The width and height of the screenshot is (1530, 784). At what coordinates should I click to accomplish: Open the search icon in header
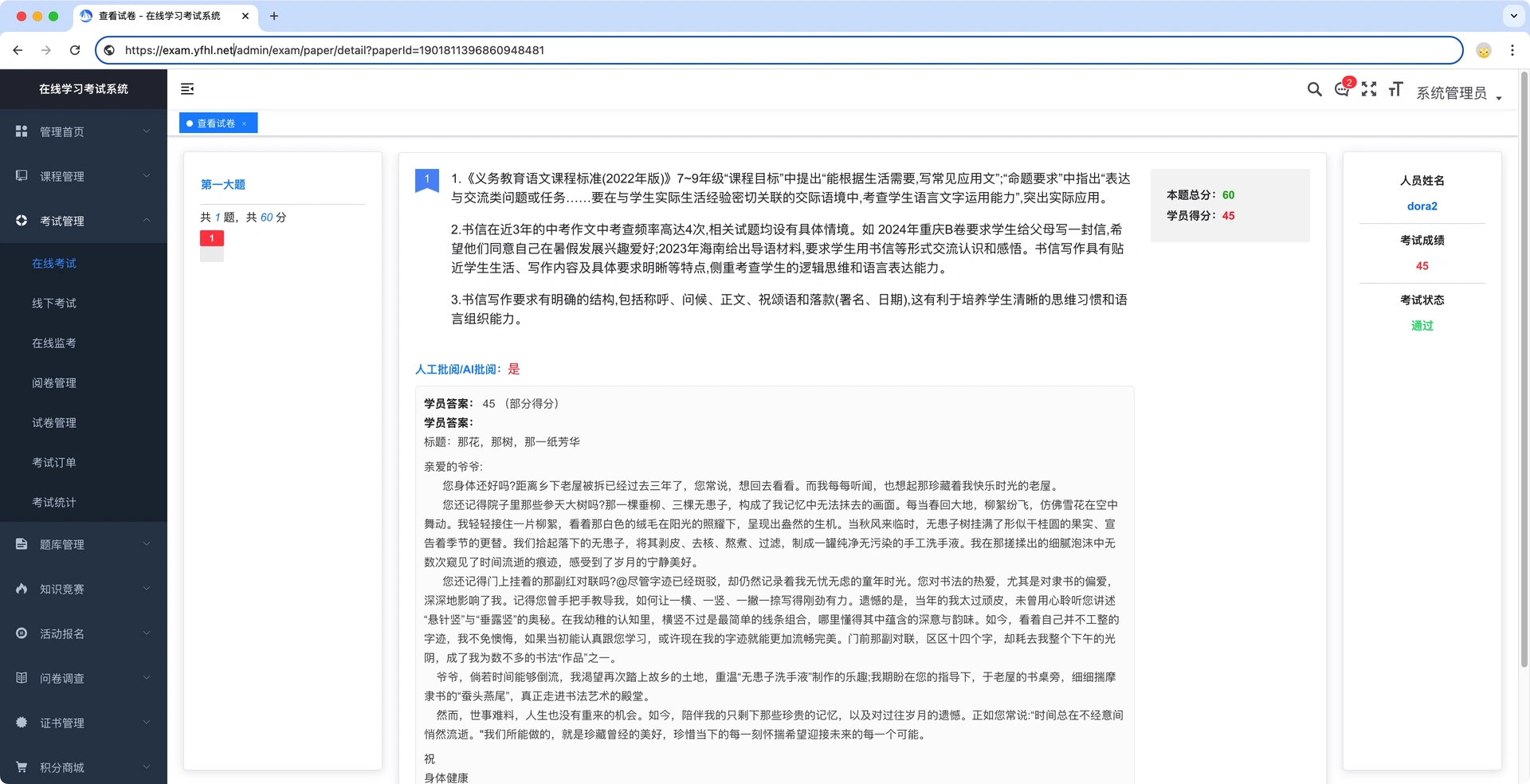point(1314,89)
